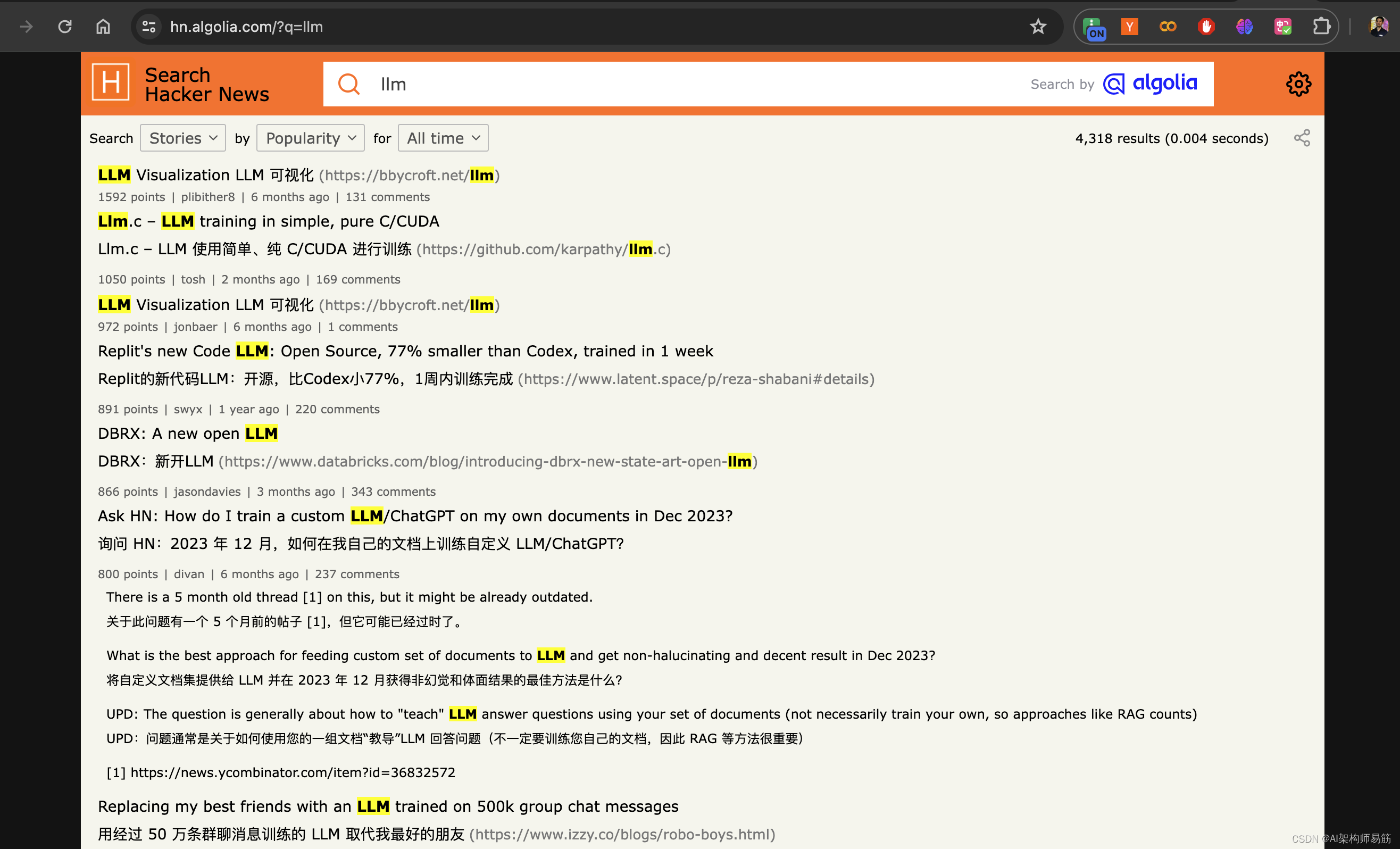1400x849 pixels.
Task: Expand the All time date filter
Action: (443, 138)
